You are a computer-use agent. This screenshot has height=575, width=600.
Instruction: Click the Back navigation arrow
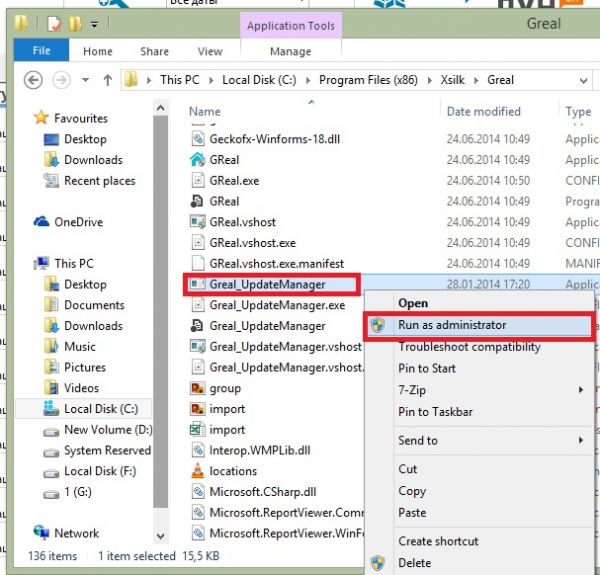[33, 80]
